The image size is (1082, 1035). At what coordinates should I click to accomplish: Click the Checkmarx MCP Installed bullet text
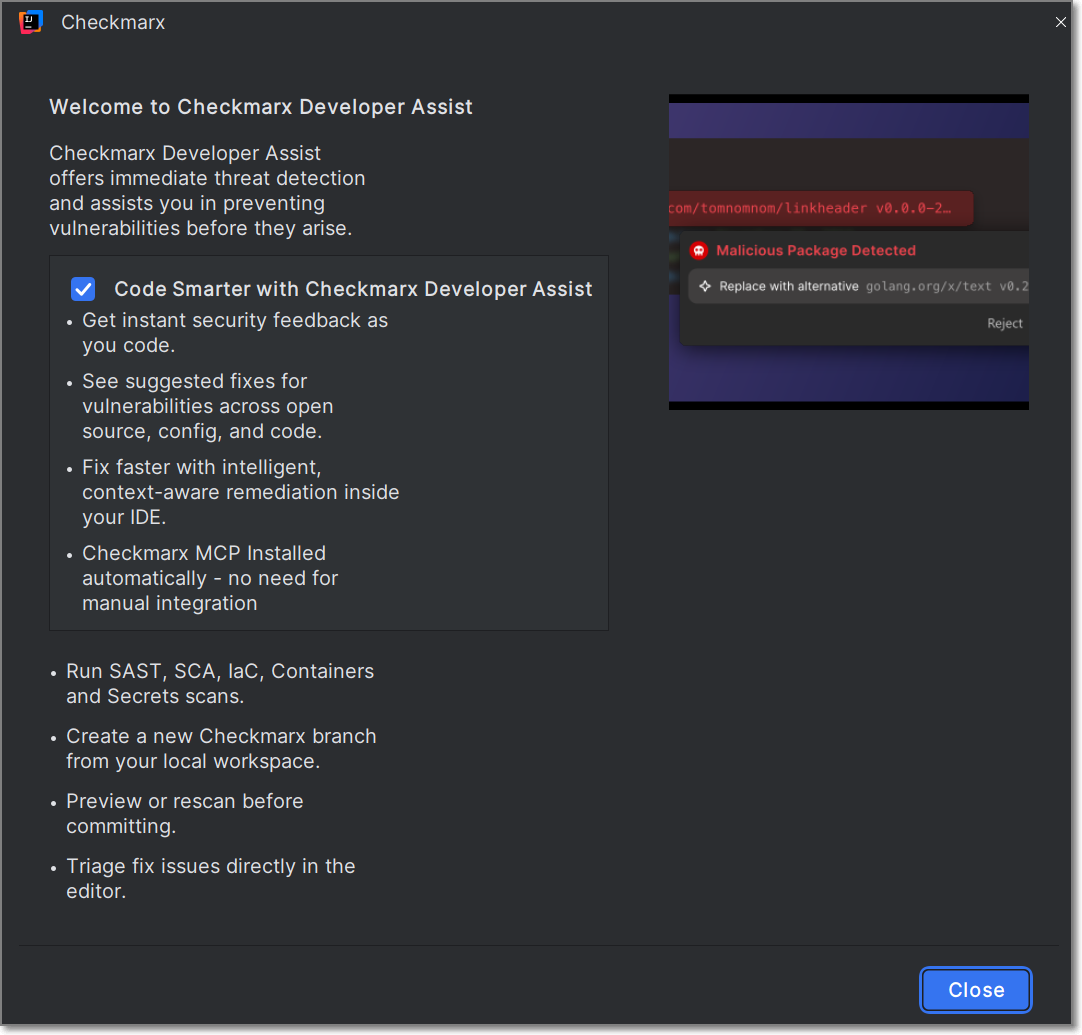point(210,578)
